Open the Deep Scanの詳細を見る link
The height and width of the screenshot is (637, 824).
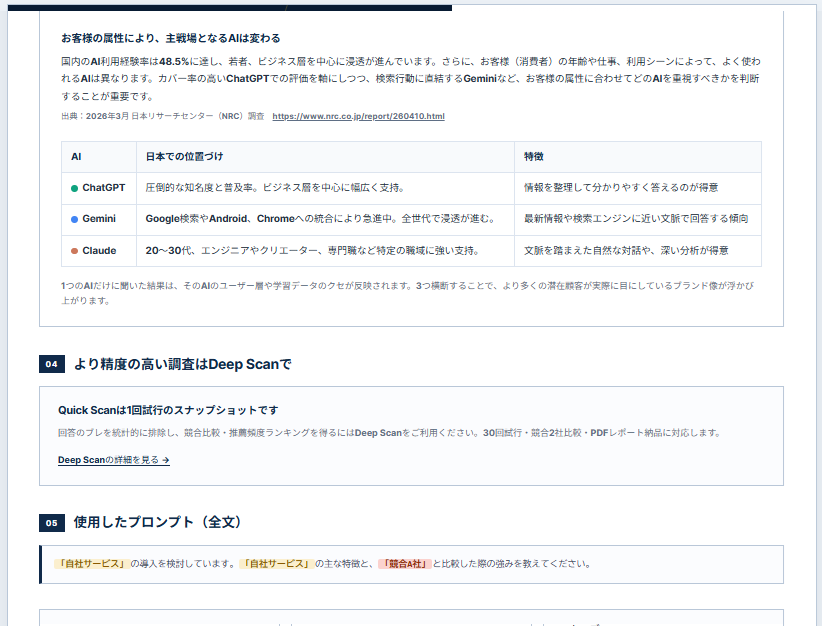[x=114, y=460]
